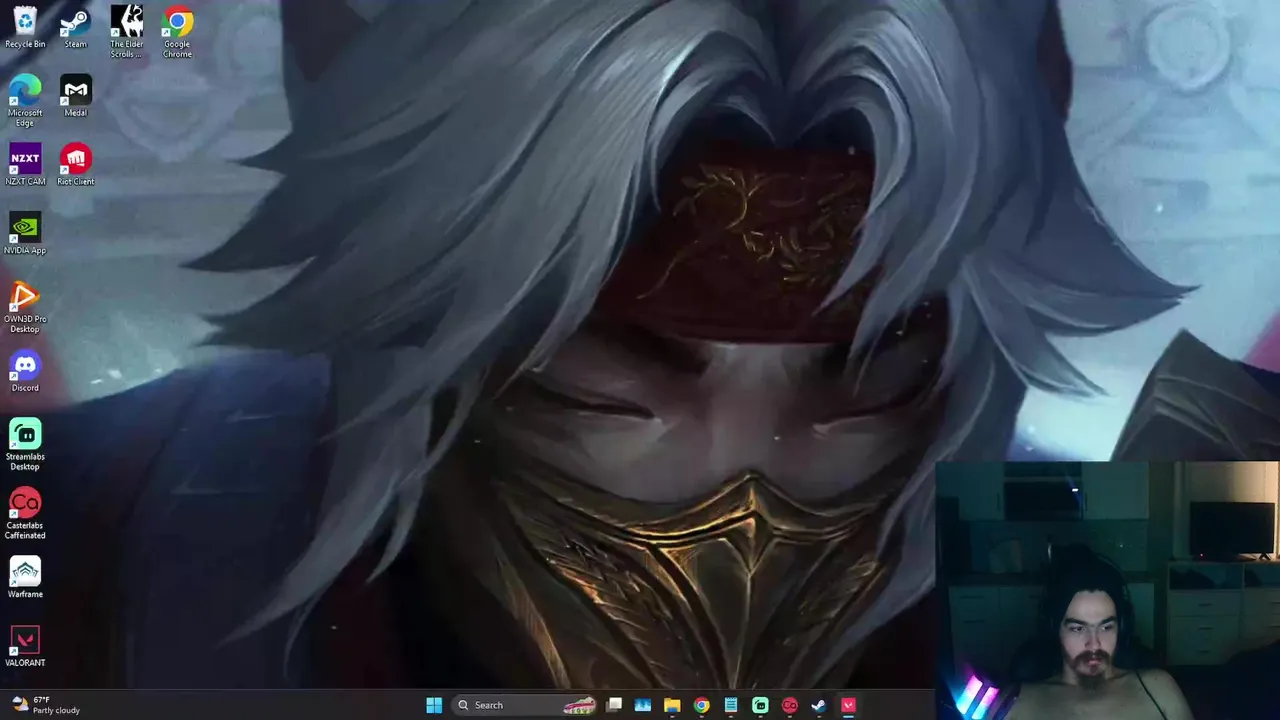The width and height of the screenshot is (1280, 720).
Task: Launch Steam from the desktop shortcut
Action: [75, 27]
